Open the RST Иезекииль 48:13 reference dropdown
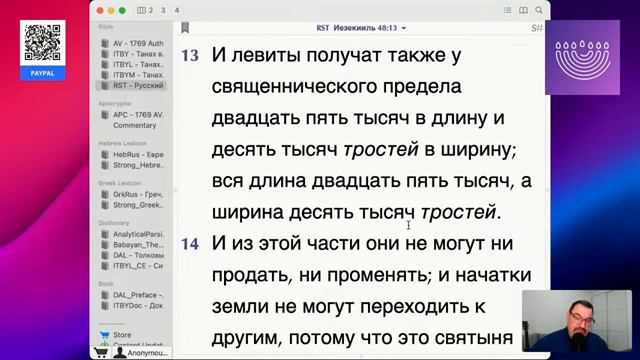 pos(361,28)
